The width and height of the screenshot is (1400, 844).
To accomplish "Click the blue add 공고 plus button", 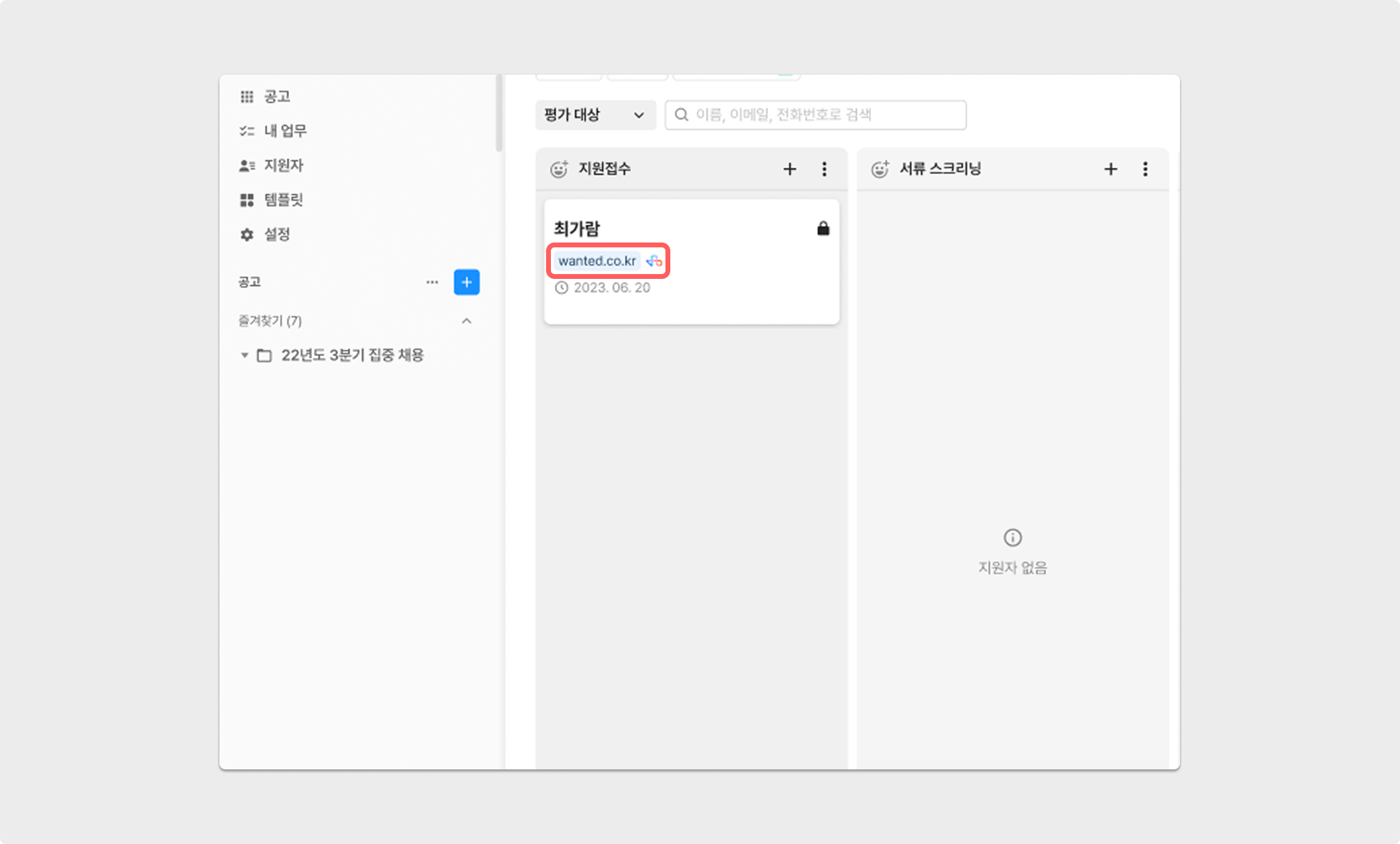I will pyautogui.click(x=466, y=283).
